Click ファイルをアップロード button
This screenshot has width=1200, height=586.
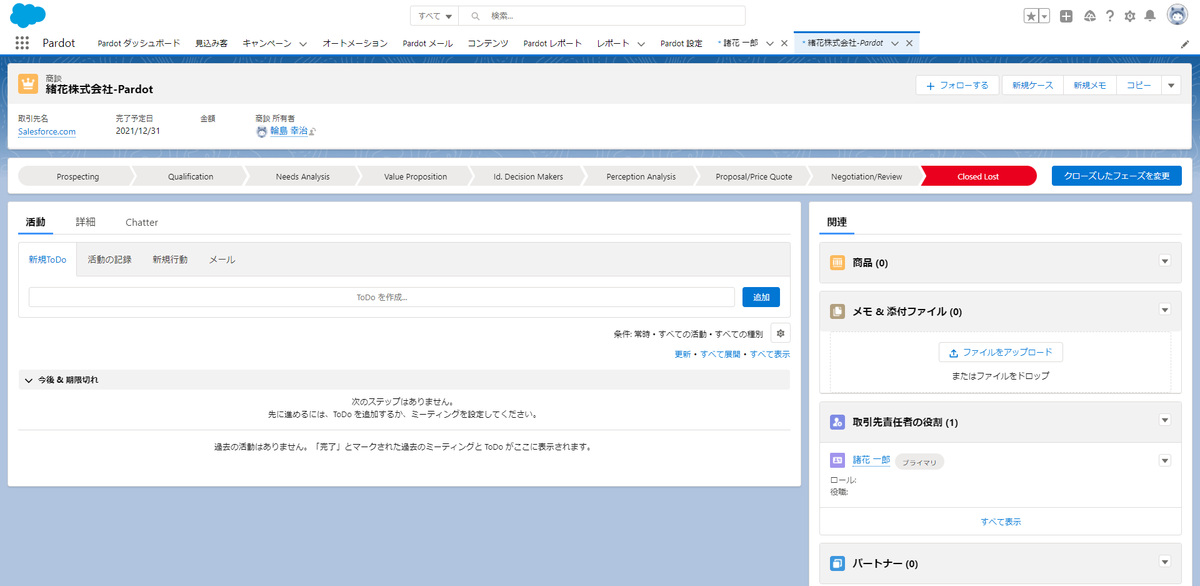pos(1000,352)
